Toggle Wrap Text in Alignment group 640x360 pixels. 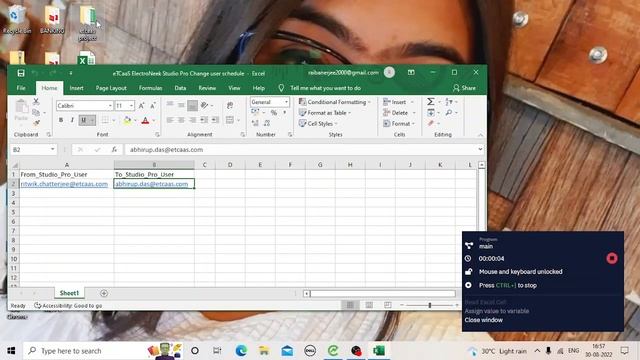[x=230, y=105]
